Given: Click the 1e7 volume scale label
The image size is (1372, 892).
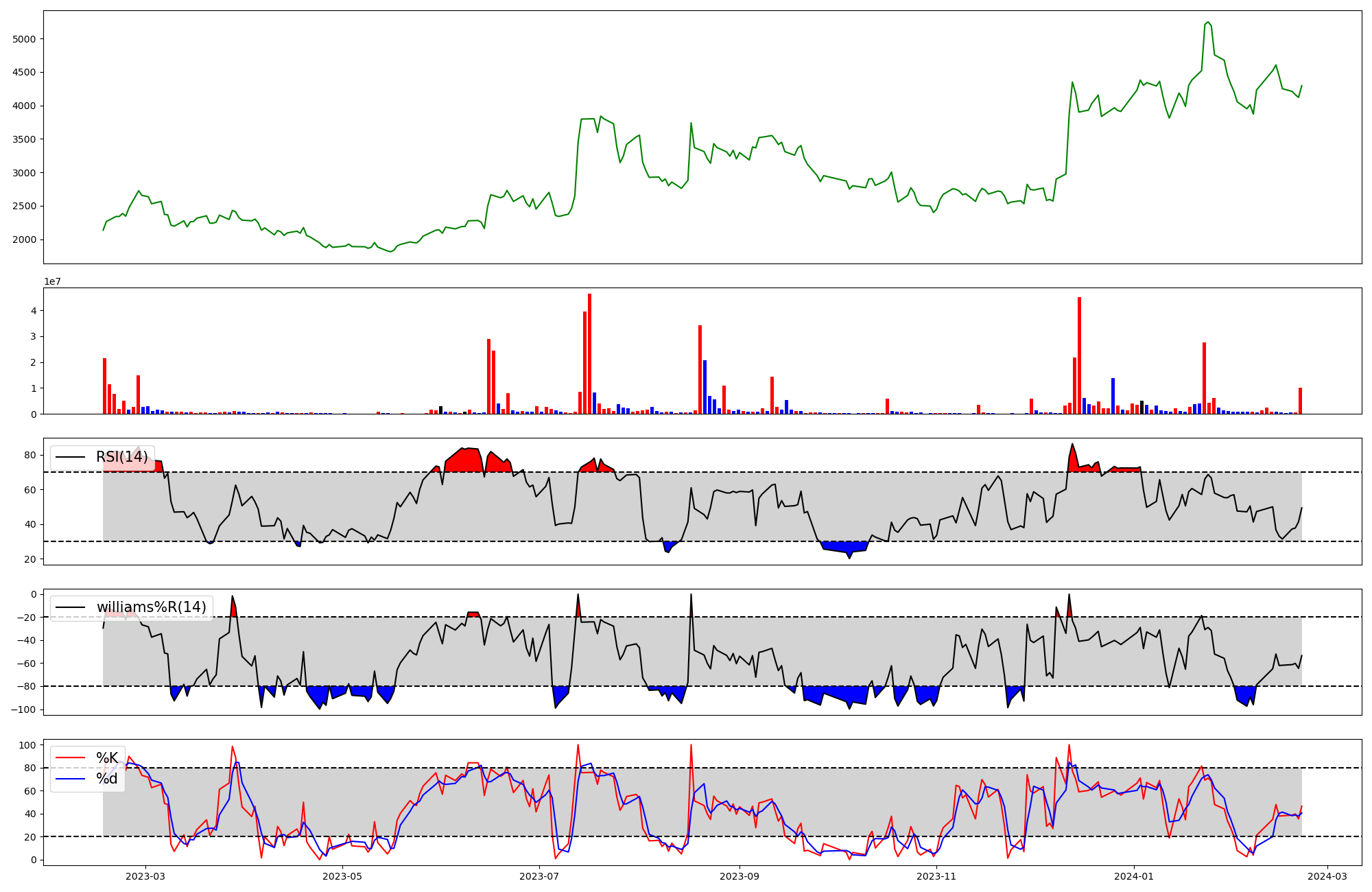Looking at the screenshot, I should [x=52, y=282].
